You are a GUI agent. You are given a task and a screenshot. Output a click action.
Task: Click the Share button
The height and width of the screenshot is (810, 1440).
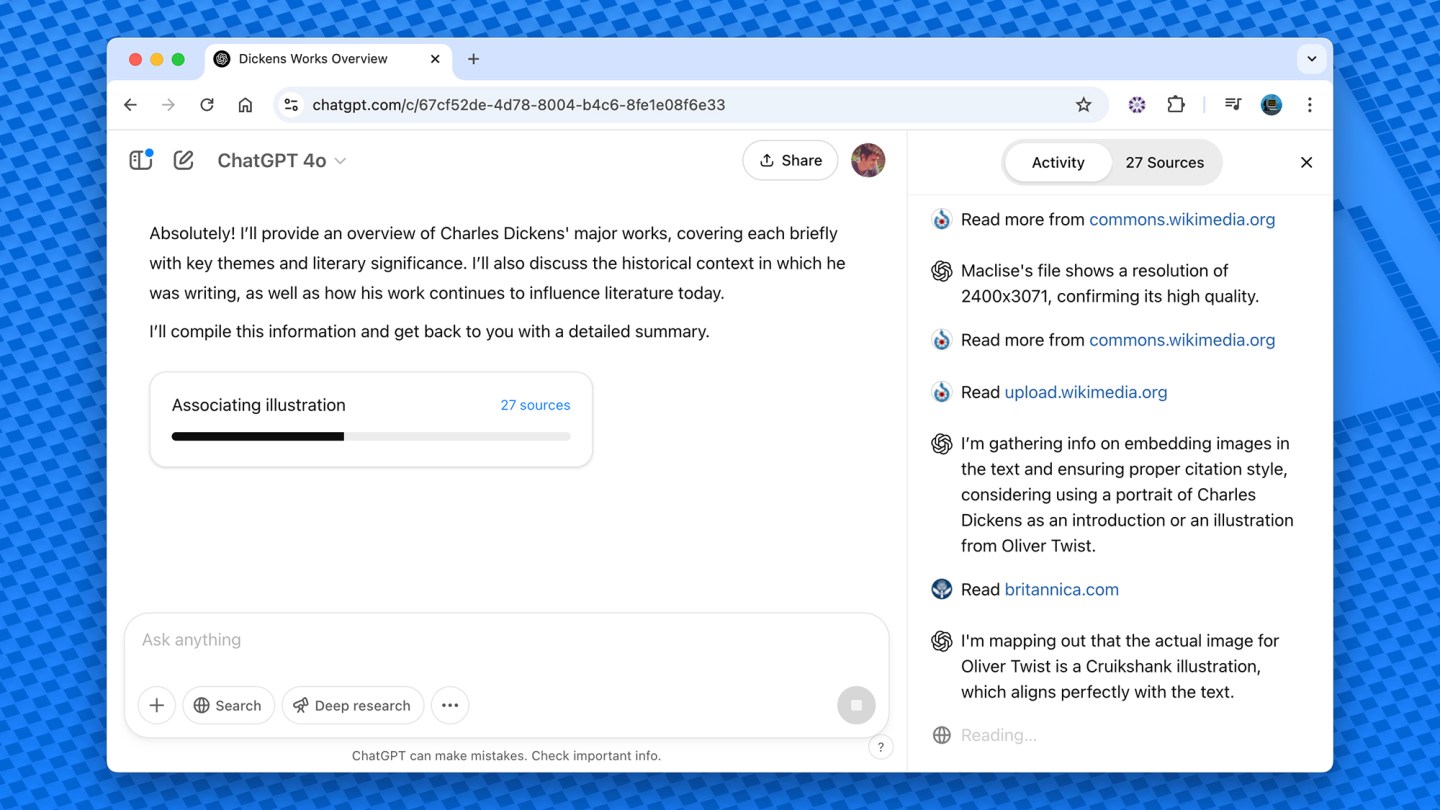tap(790, 160)
